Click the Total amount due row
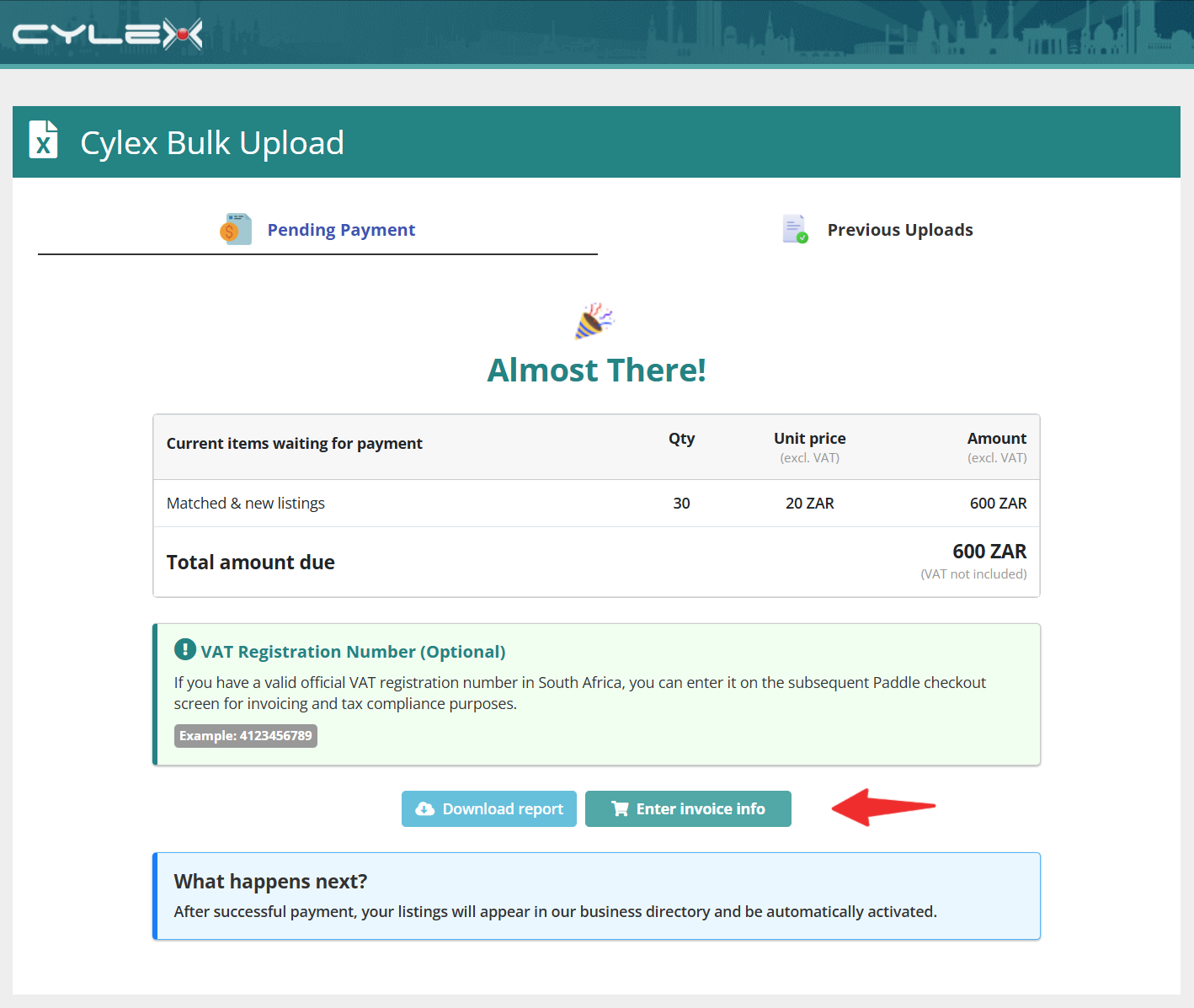Screen dimensions: 1194x1008 (596, 562)
